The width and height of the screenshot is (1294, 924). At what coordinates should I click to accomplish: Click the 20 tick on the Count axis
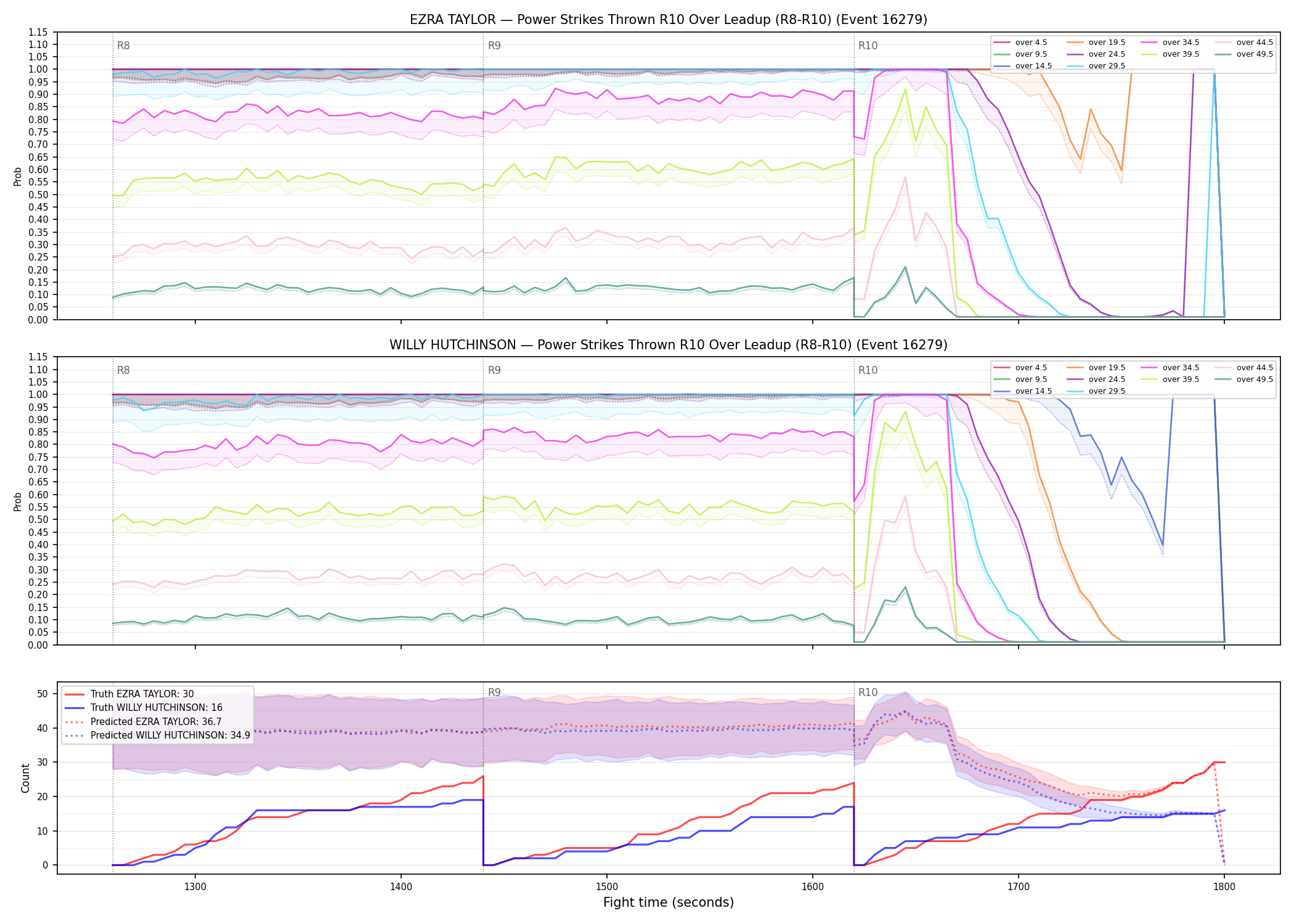pos(43,796)
